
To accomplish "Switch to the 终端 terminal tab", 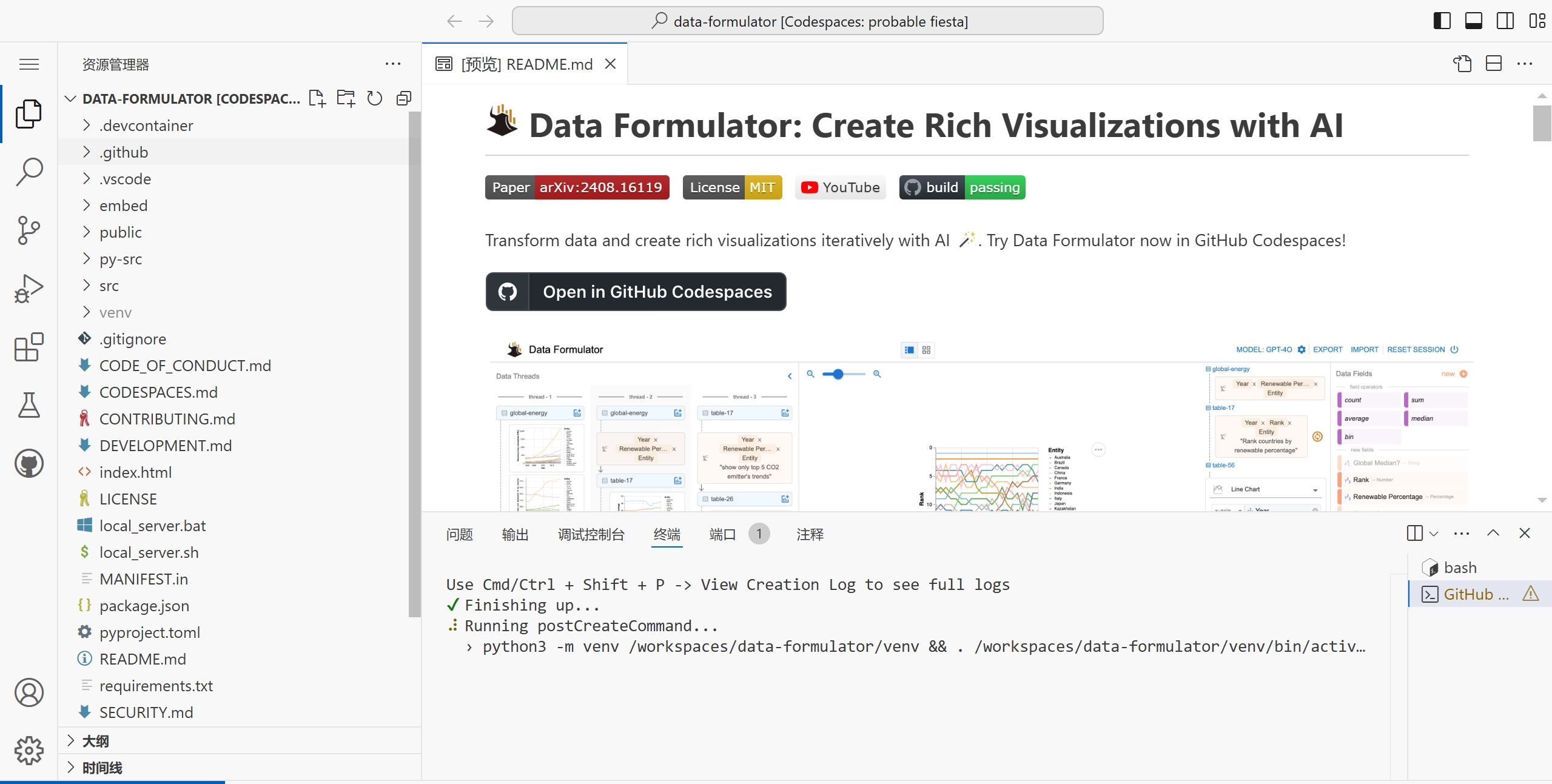I will (x=667, y=534).
